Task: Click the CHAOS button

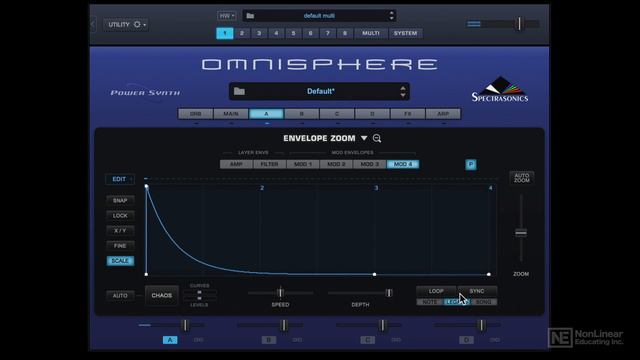Action: pos(162,296)
